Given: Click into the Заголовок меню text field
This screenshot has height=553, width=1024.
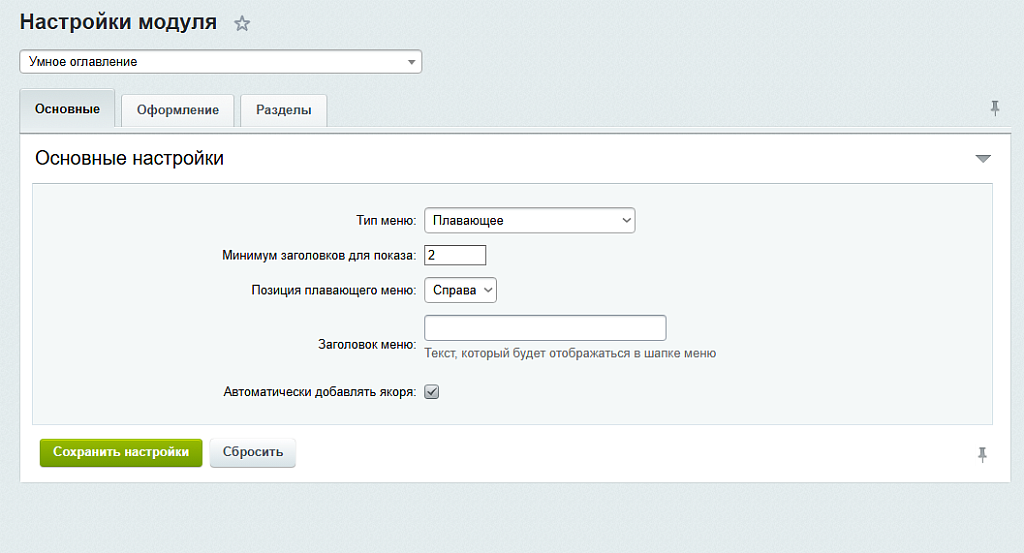Looking at the screenshot, I should pyautogui.click(x=545, y=328).
